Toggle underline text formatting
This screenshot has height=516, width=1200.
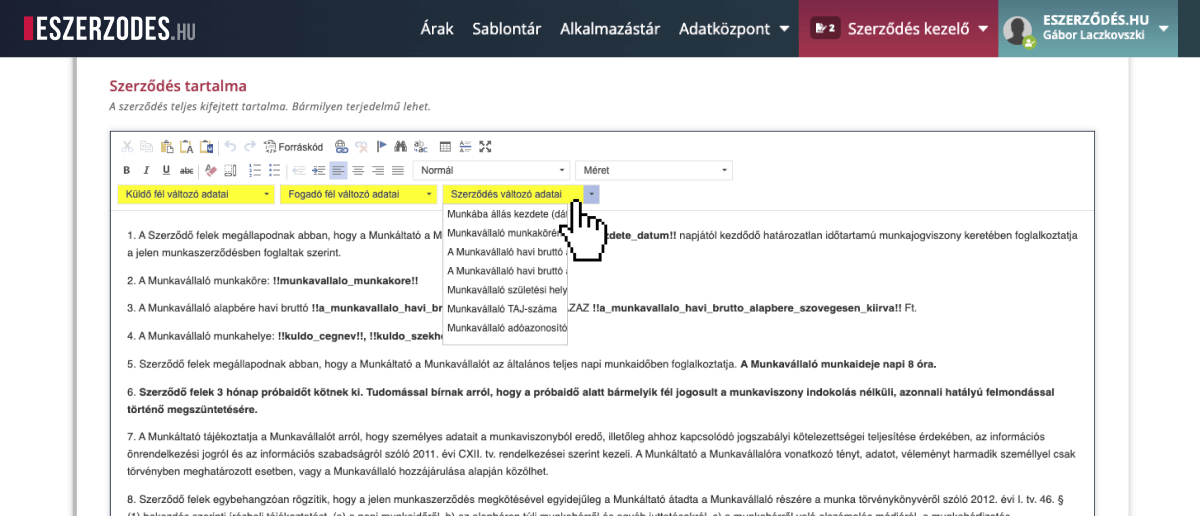click(x=166, y=170)
